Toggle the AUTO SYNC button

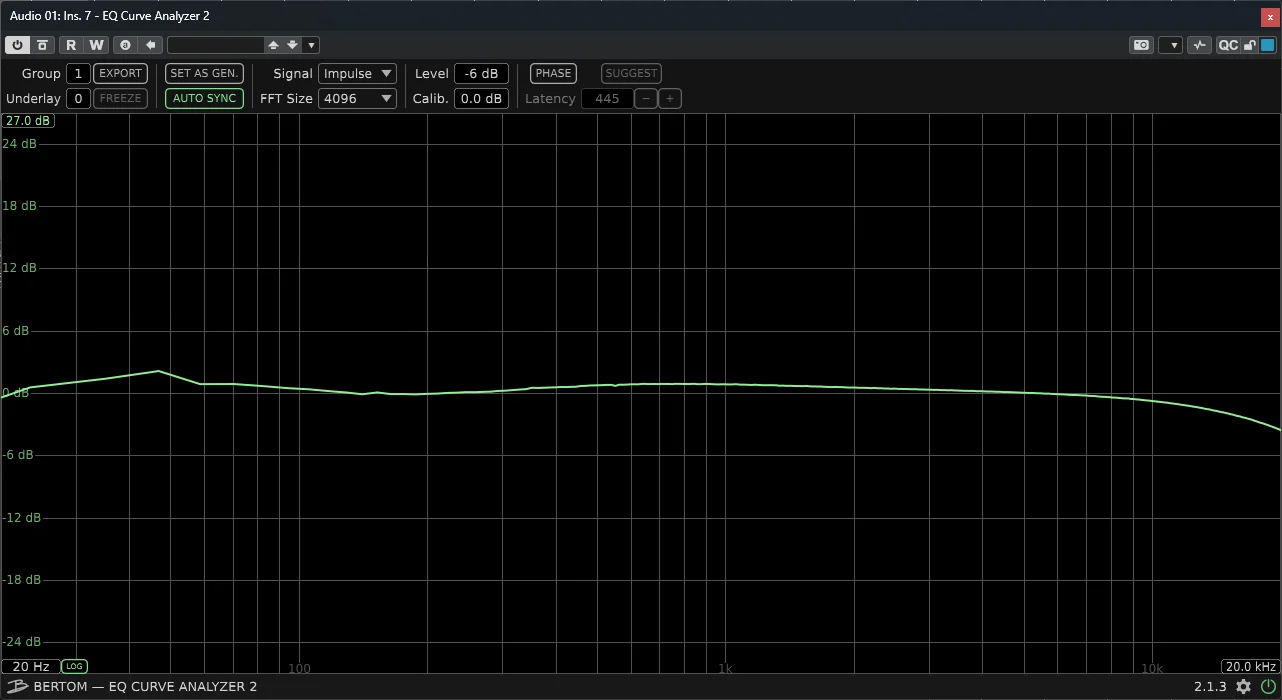pos(204,98)
